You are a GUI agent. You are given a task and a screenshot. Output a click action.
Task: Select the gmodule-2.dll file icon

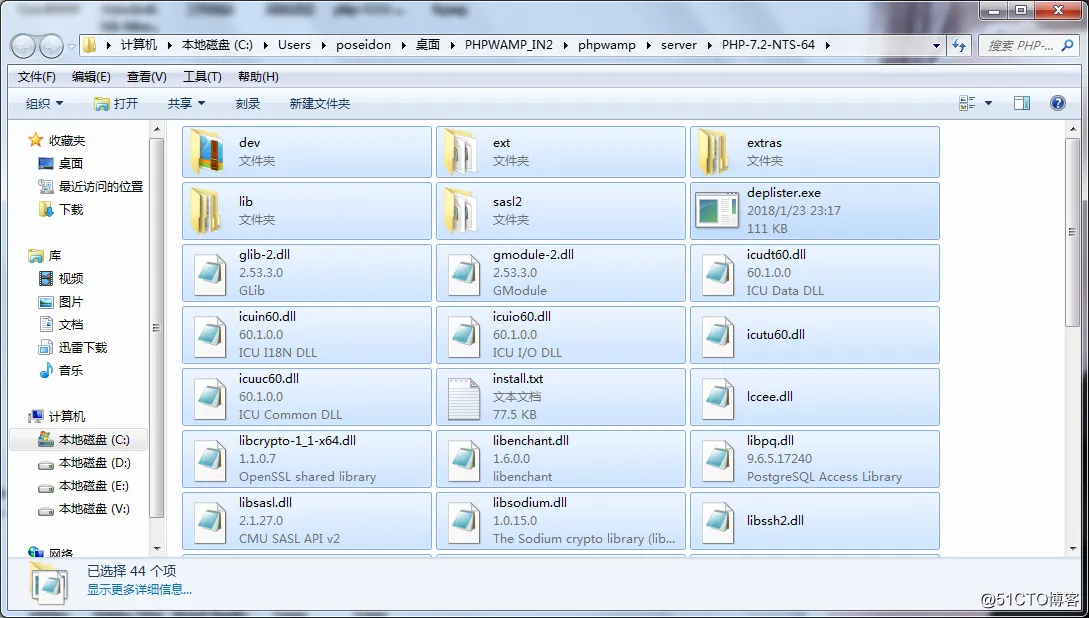point(464,273)
